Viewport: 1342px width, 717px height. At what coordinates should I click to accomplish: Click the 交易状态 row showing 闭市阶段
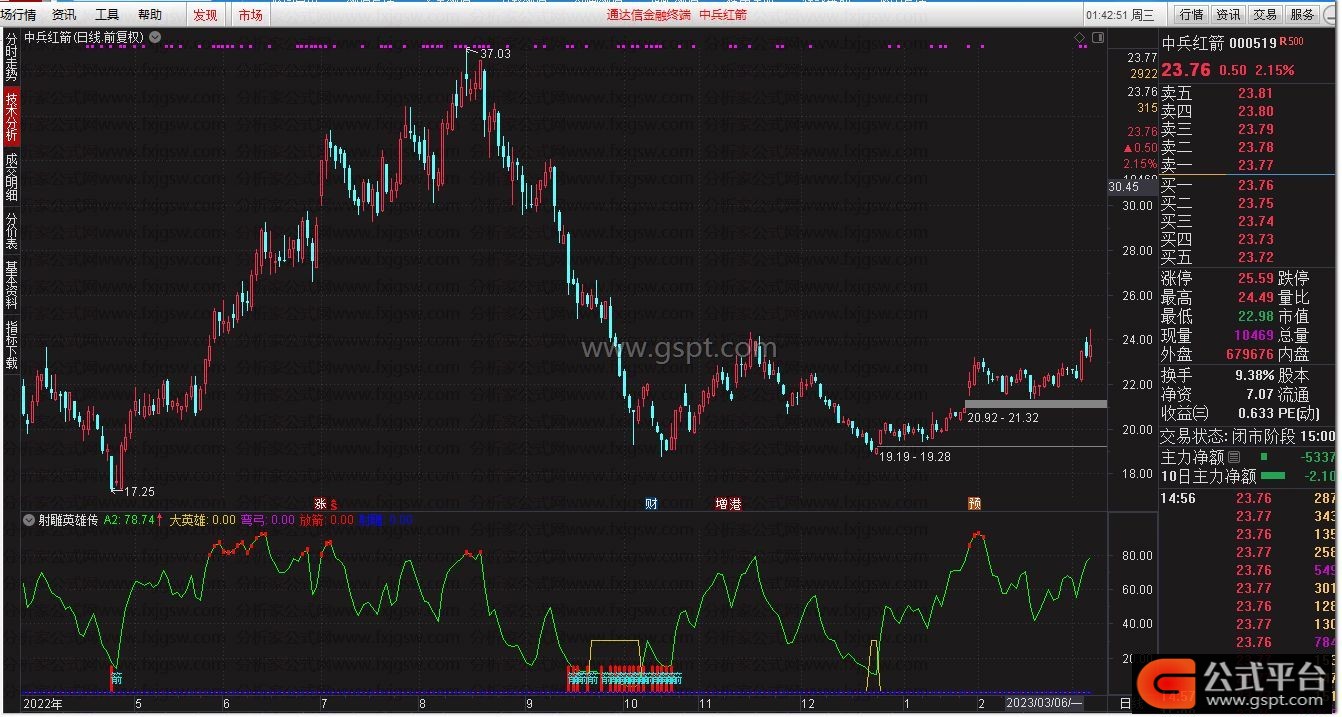1248,436
